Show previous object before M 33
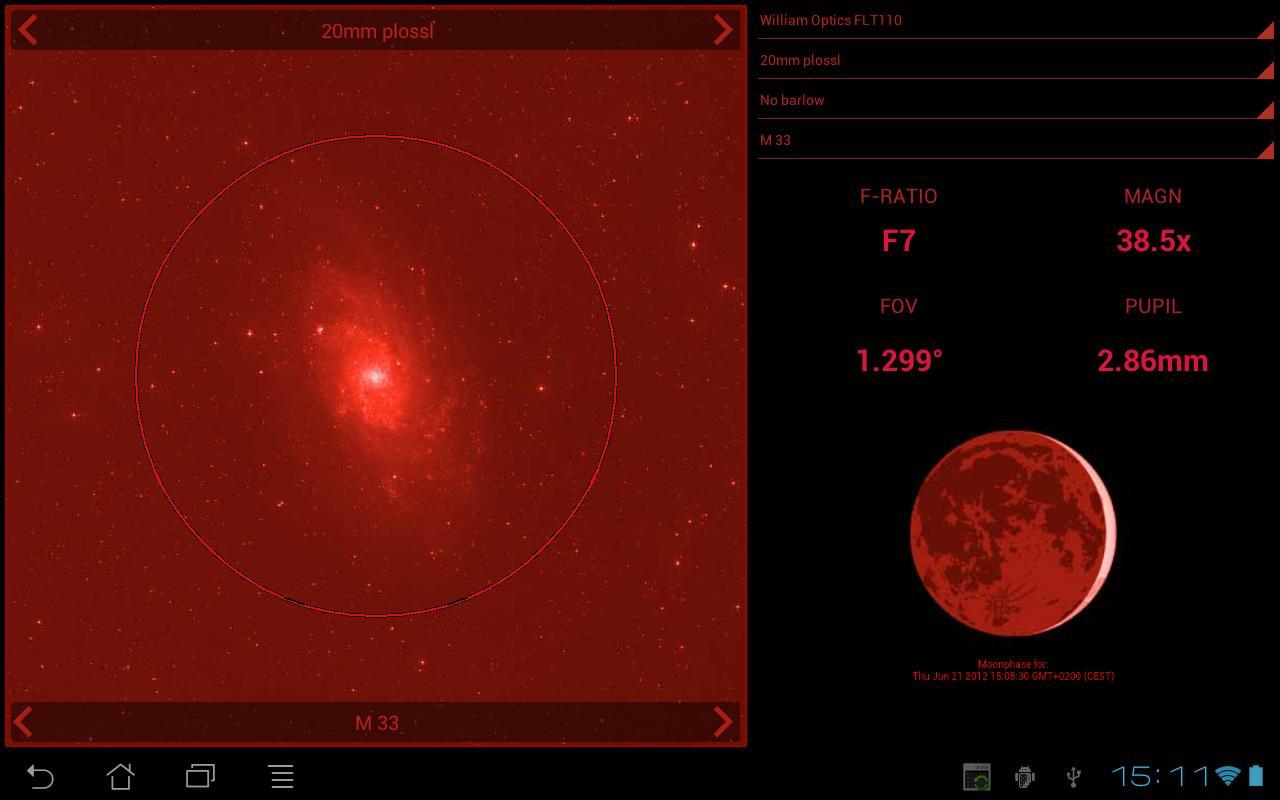The image size is (1280, 800). click(24, 721)
